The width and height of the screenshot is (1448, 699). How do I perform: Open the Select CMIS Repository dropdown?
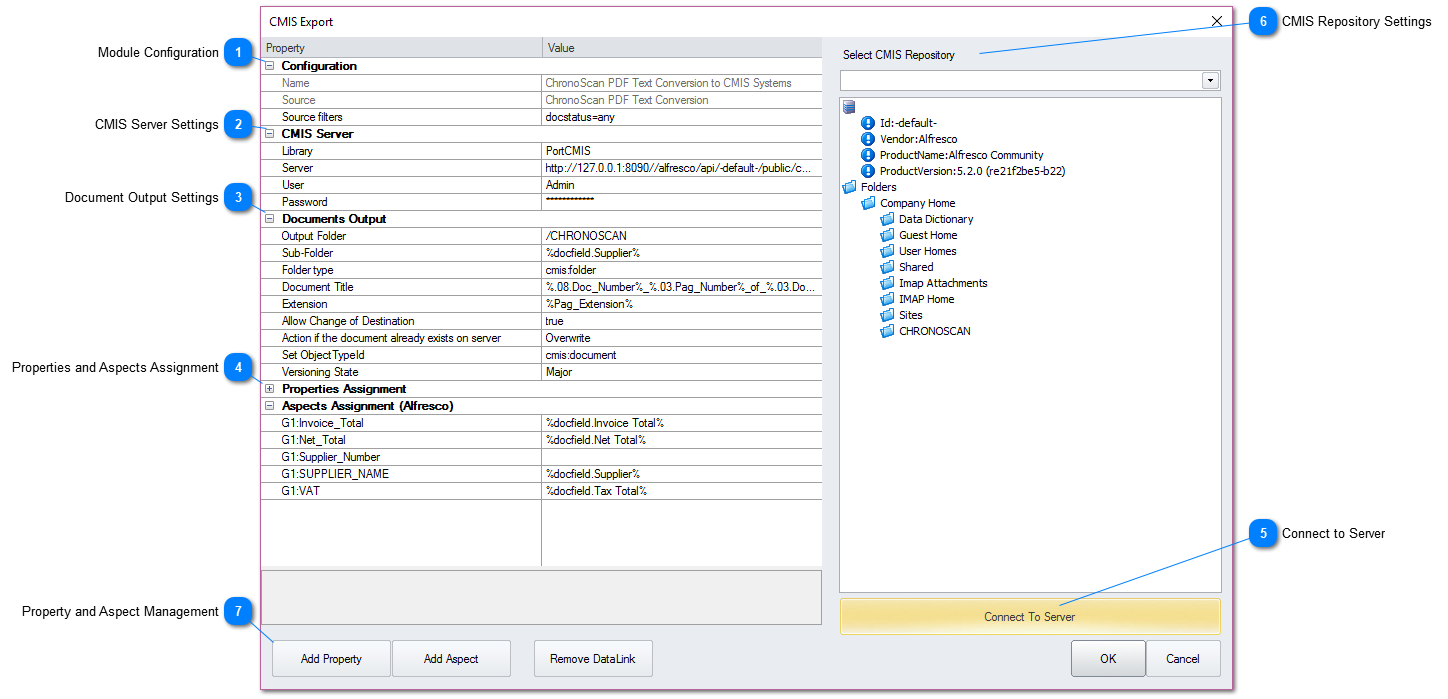1210,79
